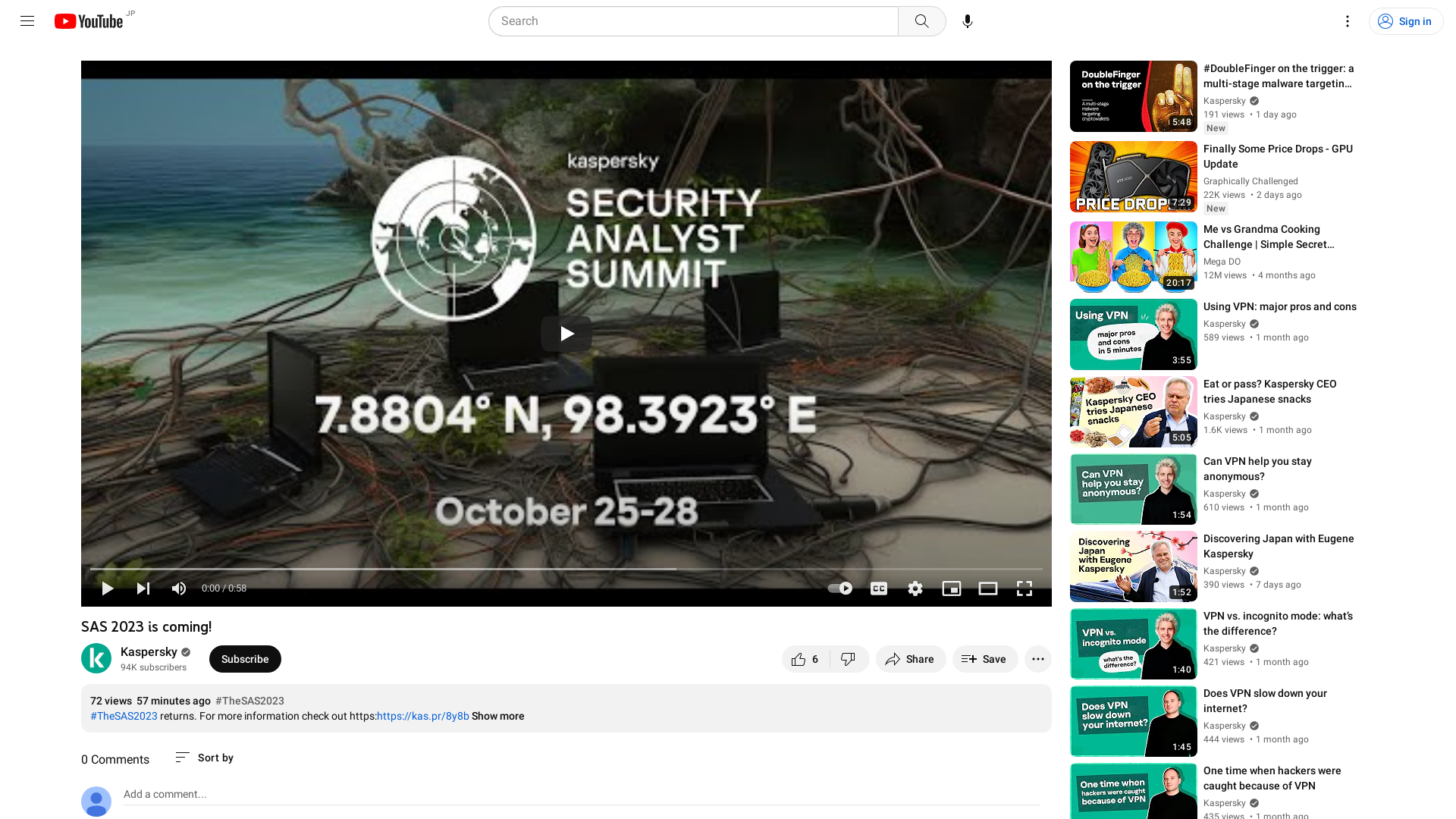Click like button on the video
Viewport: 1456px width, 819px height.
pos(800,659)
